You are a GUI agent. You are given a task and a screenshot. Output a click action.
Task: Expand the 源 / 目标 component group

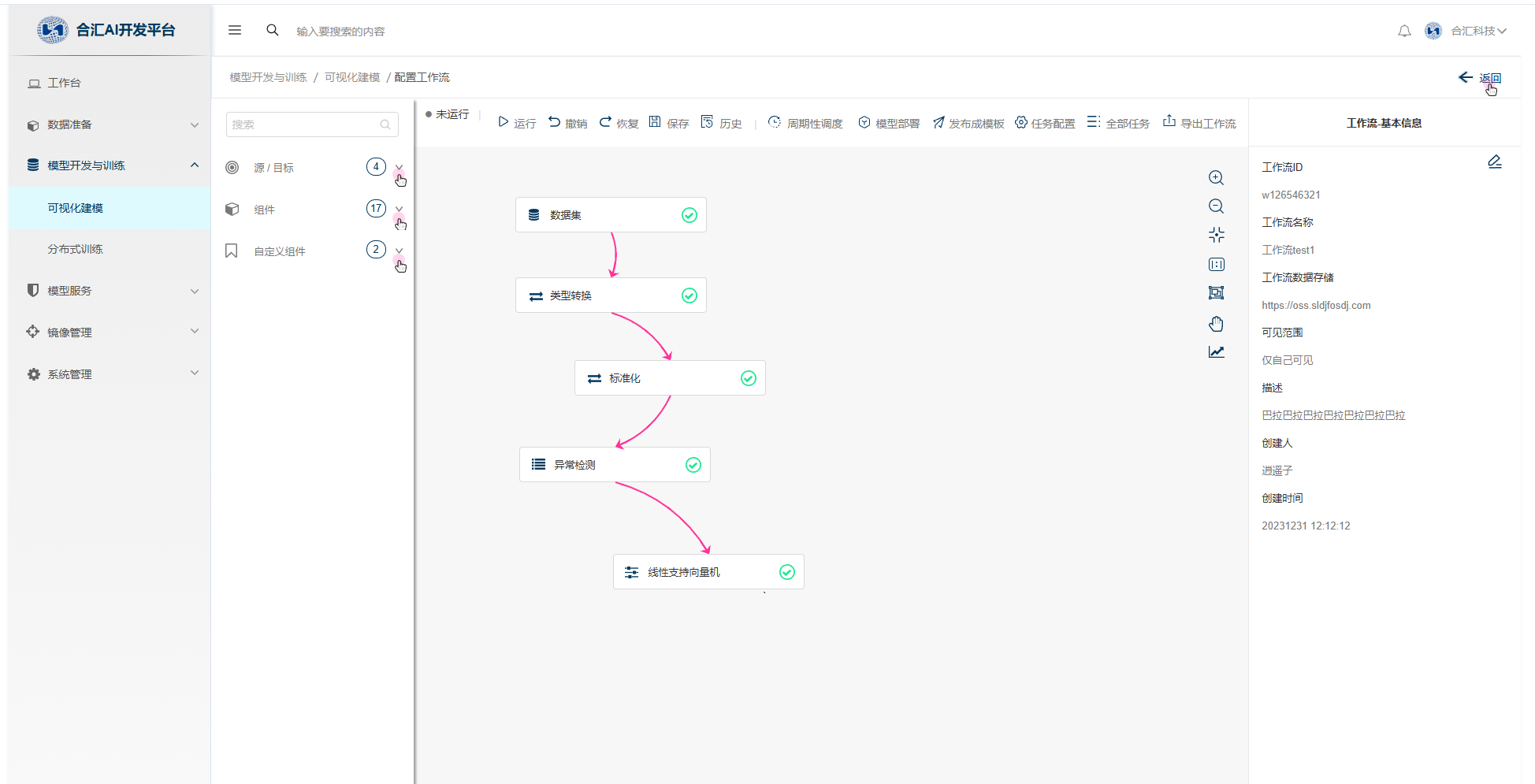399,167
